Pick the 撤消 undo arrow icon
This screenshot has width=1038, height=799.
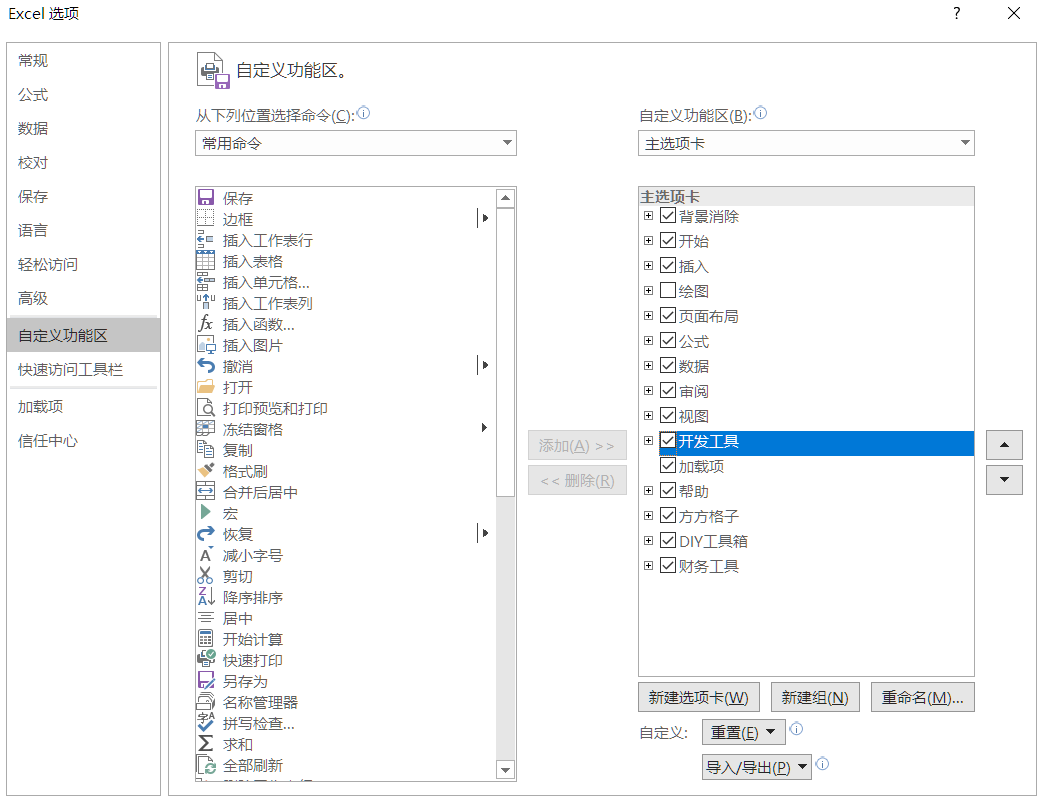click(206, 365)
